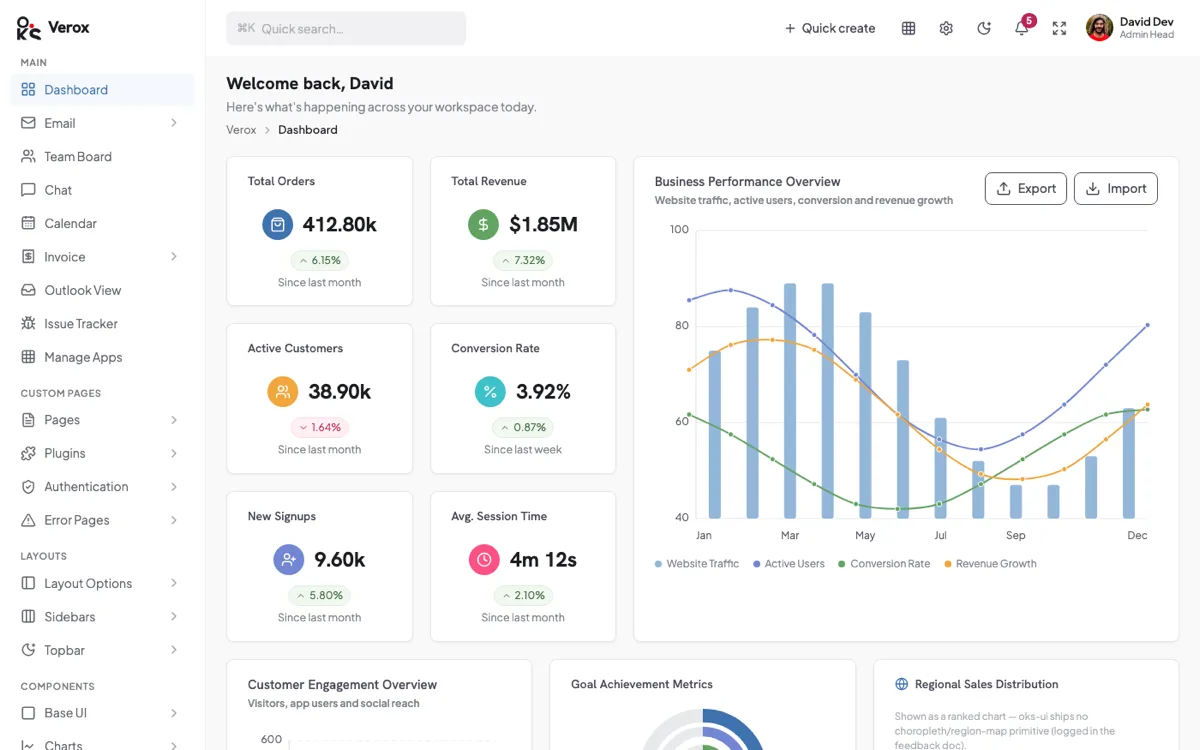
Task: Click the Base UI square icon
Action: coord(28,713)
